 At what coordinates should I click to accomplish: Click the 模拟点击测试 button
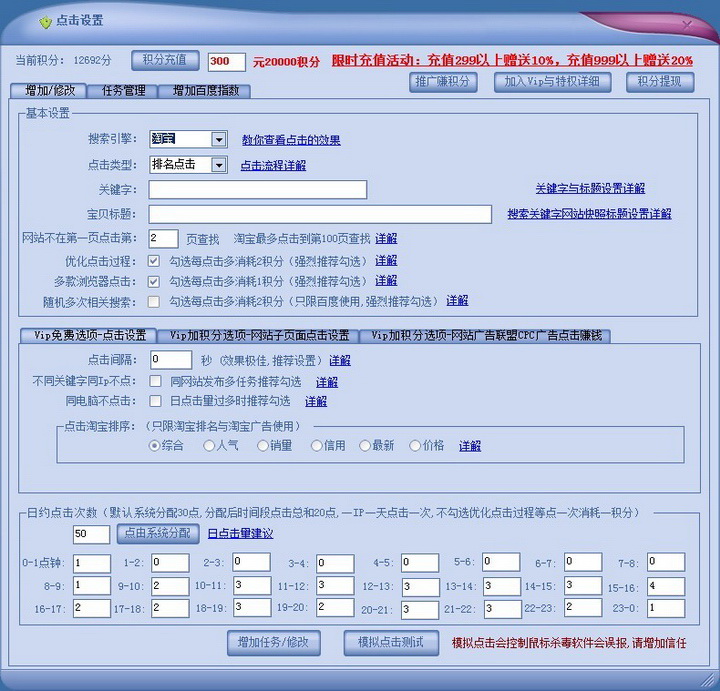point(391,642)
